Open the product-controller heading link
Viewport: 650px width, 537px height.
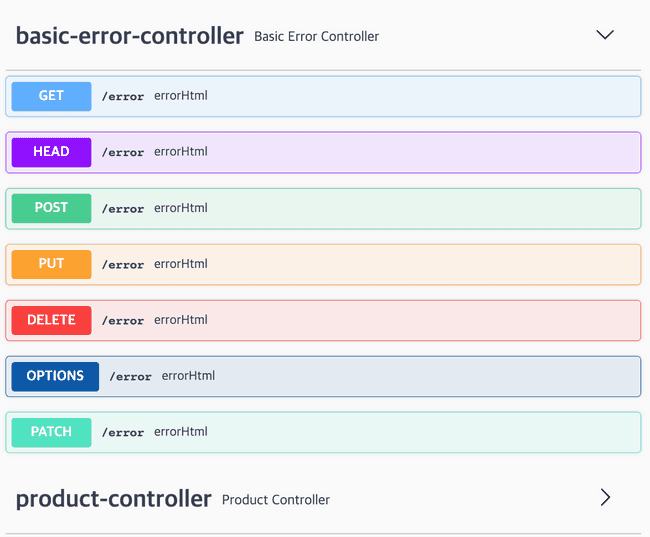[x=113, y=498]
